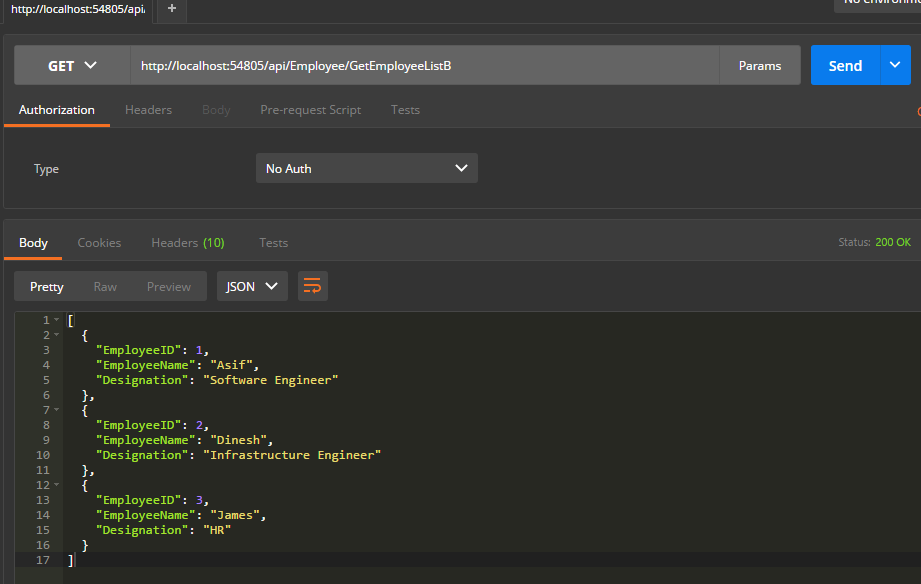This screenshot has height=584, width=921.
Task: Open the response Cookies tab
Action: point(99,242)
